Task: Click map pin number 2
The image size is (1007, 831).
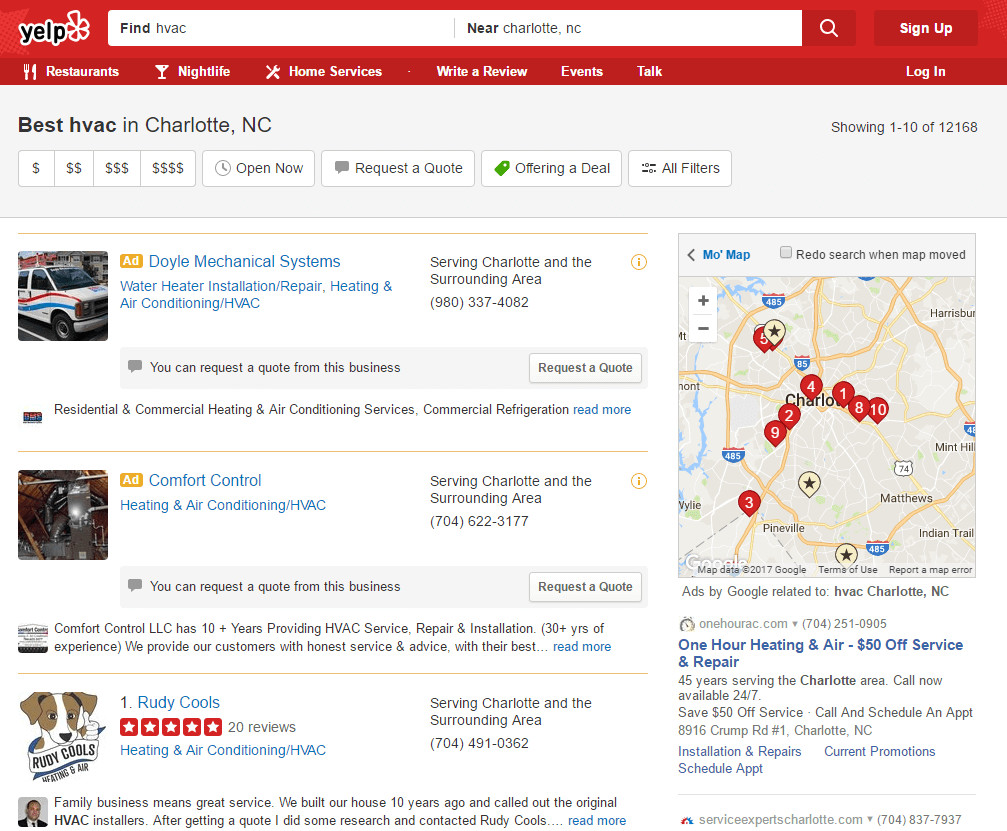Action: pos(789,417)
